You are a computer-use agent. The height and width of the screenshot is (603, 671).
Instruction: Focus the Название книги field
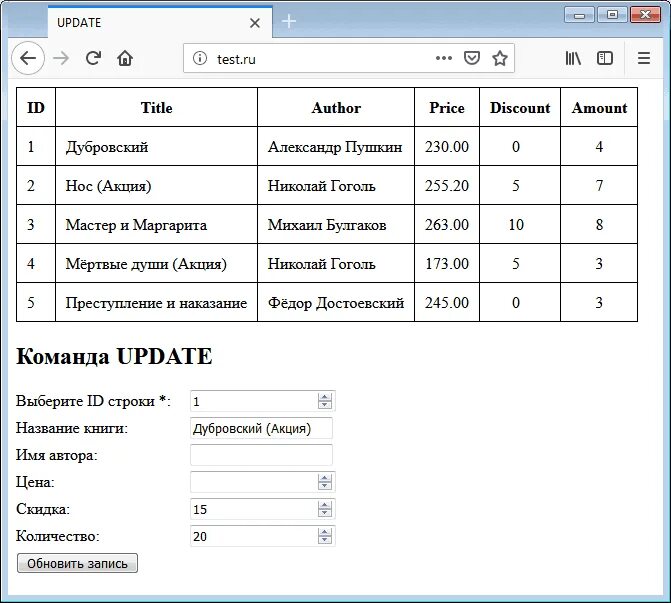(261, 428)
